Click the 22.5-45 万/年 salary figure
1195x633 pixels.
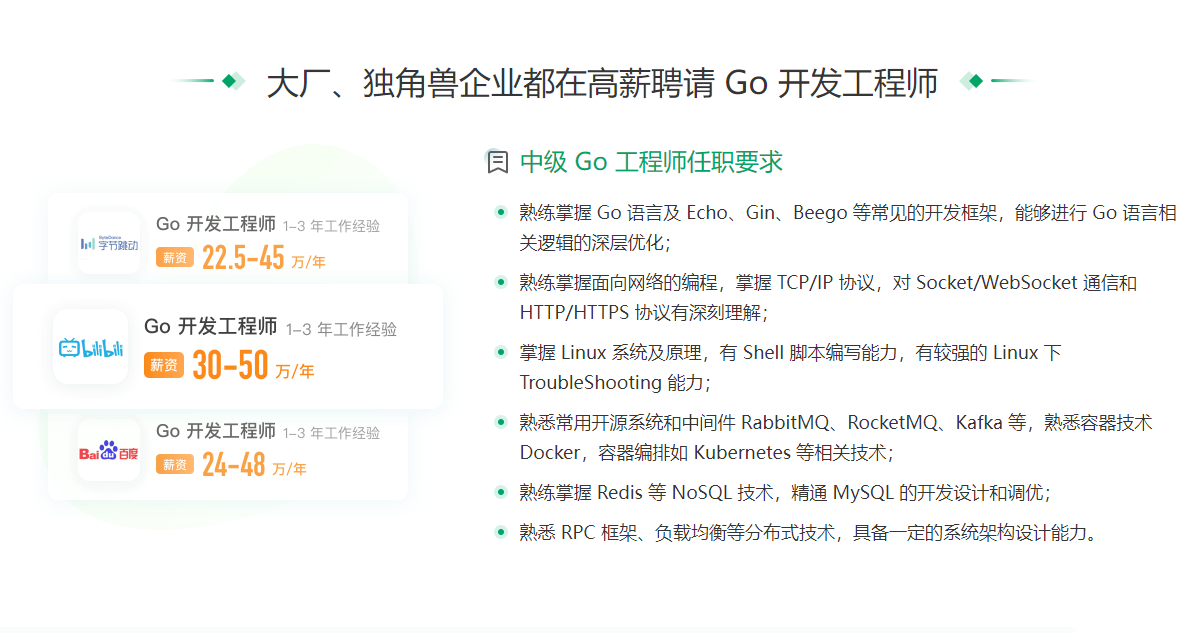(263, 259)
